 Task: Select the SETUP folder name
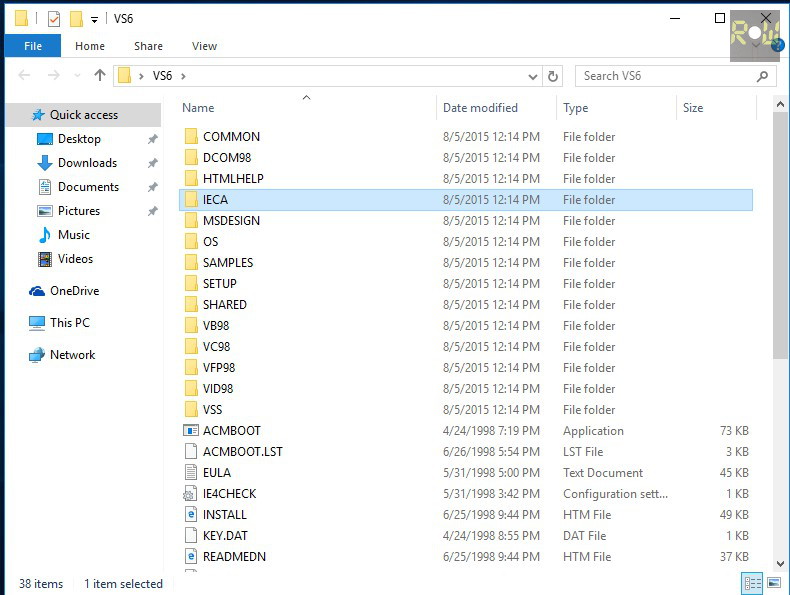[220, 284]
